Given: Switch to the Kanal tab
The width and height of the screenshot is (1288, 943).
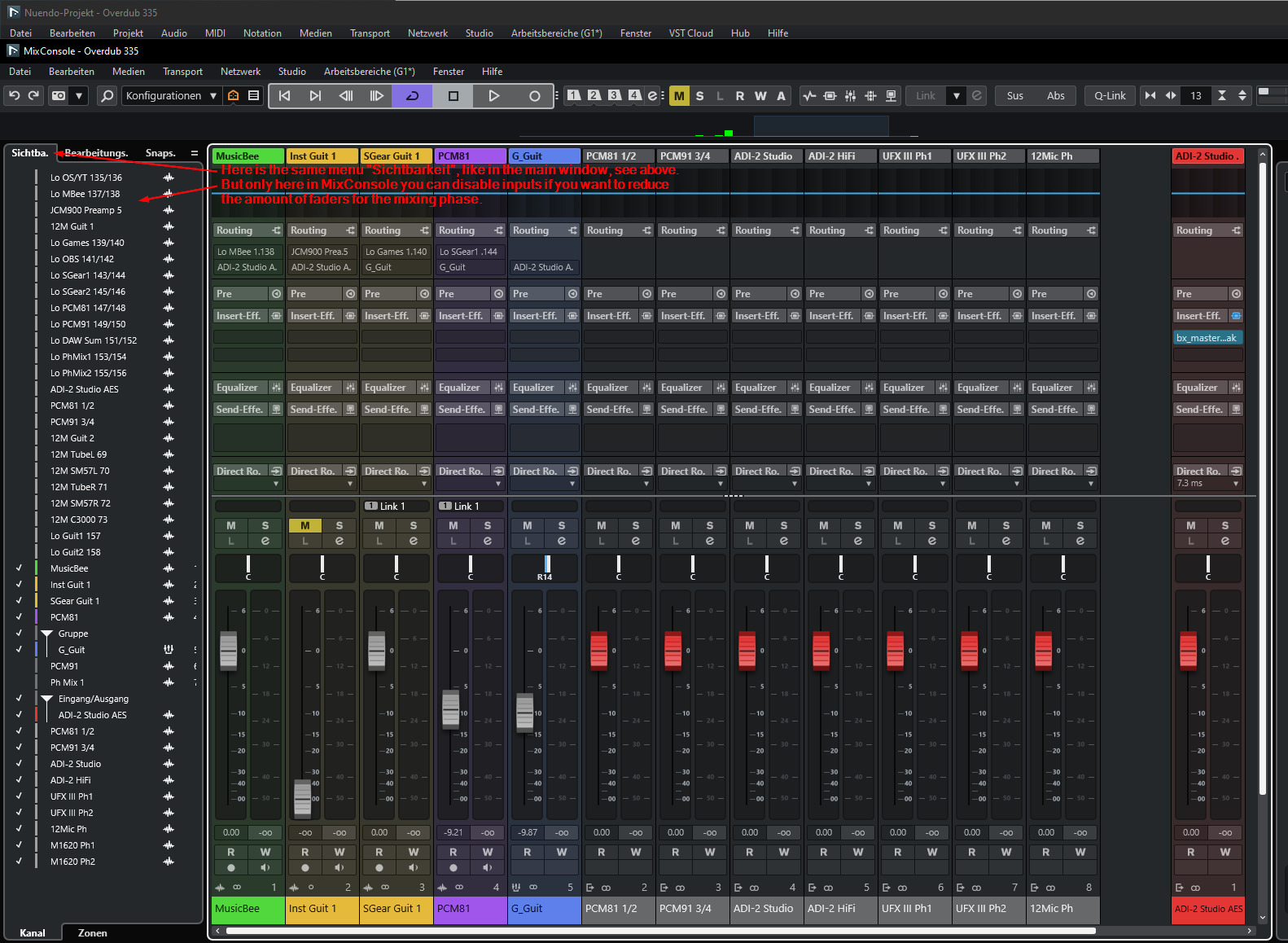Looking at the screenshot, I should 33,933.
